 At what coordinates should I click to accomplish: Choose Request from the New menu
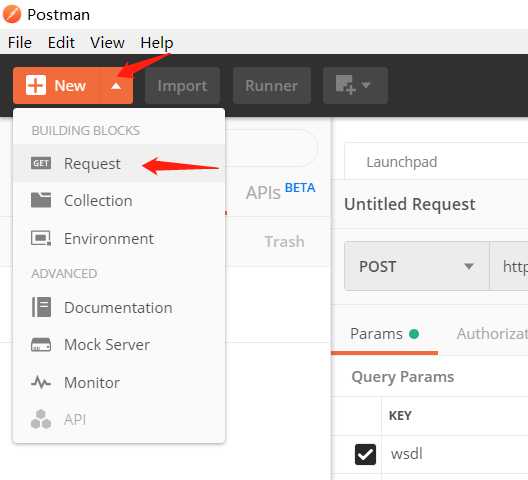click(x=119, y=164)
